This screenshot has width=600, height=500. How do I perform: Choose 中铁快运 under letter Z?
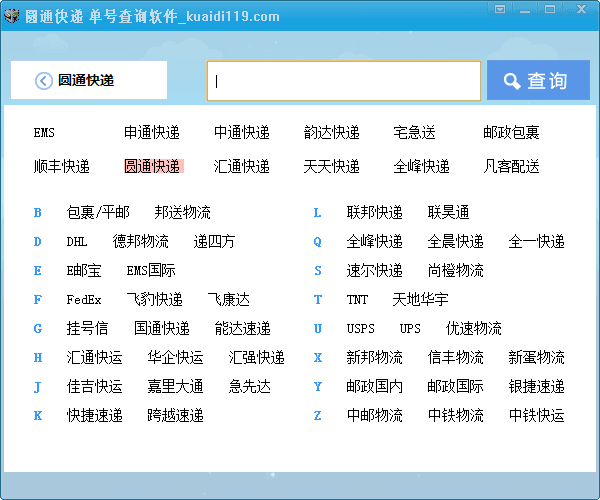pos(536,416)
